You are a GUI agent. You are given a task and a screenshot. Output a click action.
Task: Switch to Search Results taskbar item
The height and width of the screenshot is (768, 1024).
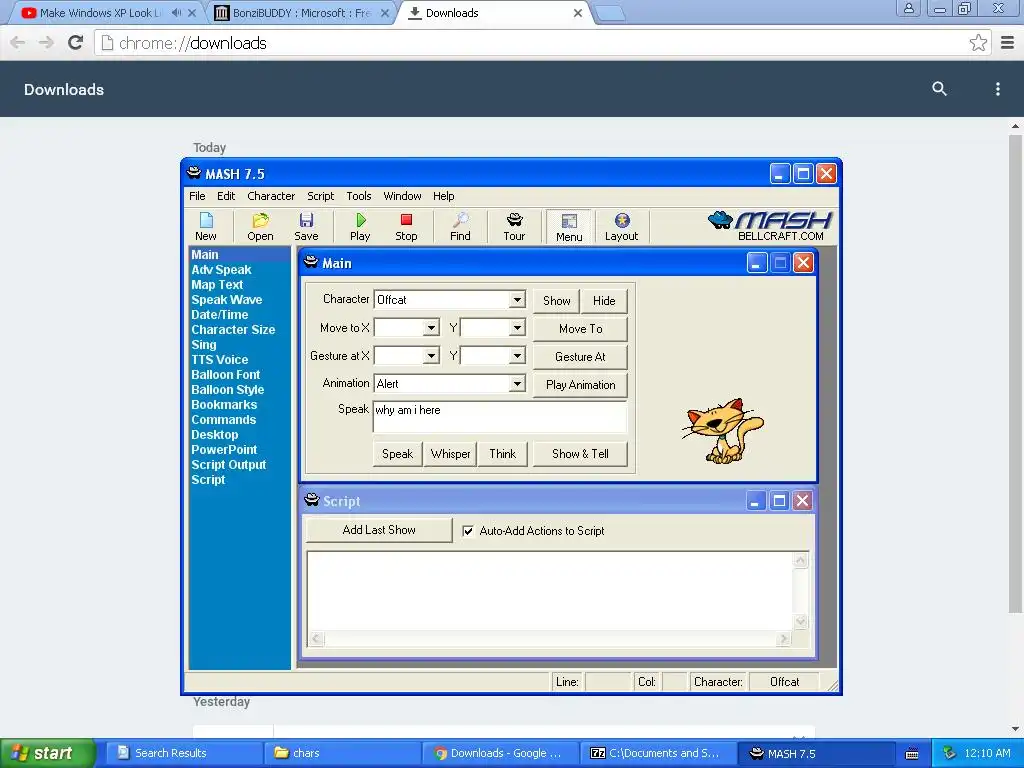pyautogui.click(x=185, y=754)
